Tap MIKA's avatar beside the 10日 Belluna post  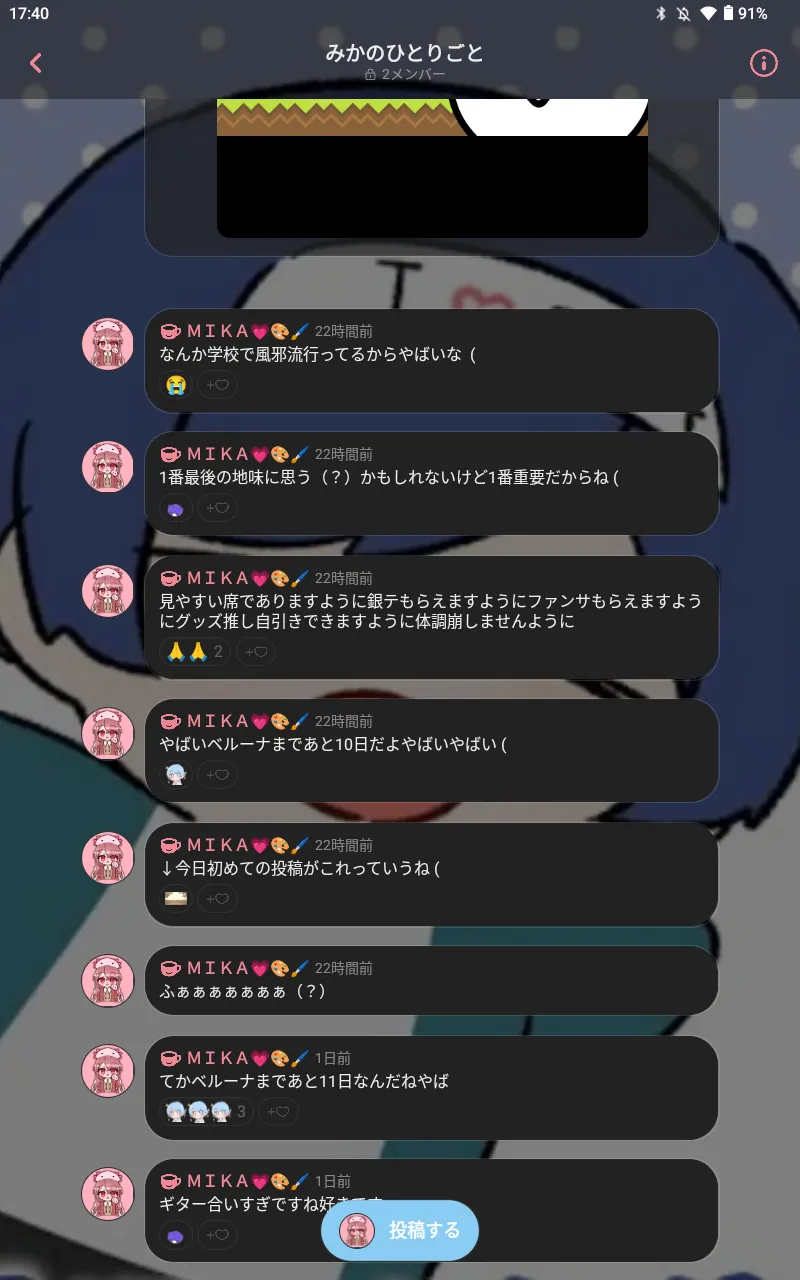pos(108,734)
